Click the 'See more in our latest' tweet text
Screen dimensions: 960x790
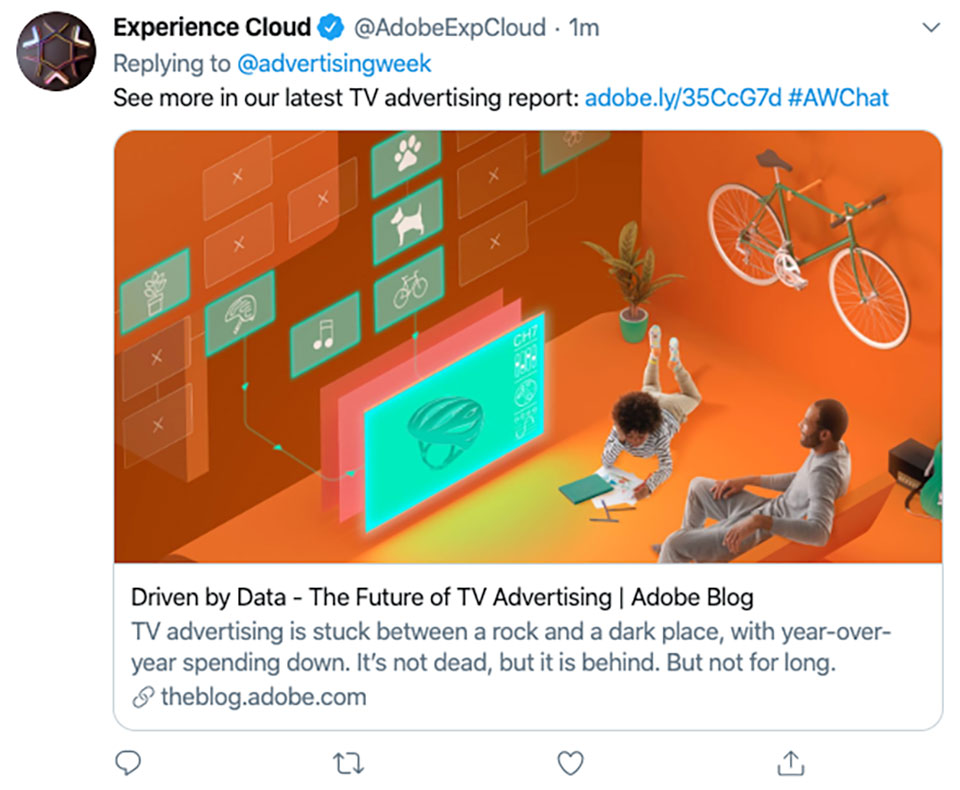tap(346, 98)
